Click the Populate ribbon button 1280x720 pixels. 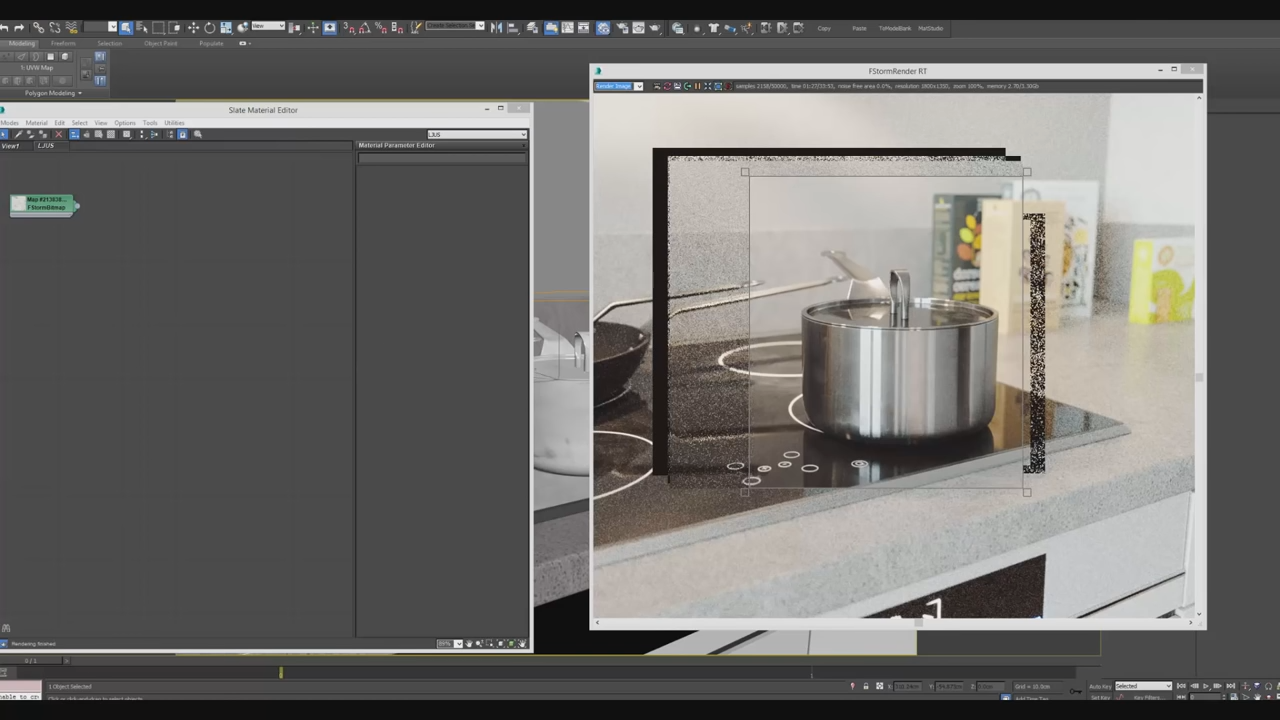211,43
